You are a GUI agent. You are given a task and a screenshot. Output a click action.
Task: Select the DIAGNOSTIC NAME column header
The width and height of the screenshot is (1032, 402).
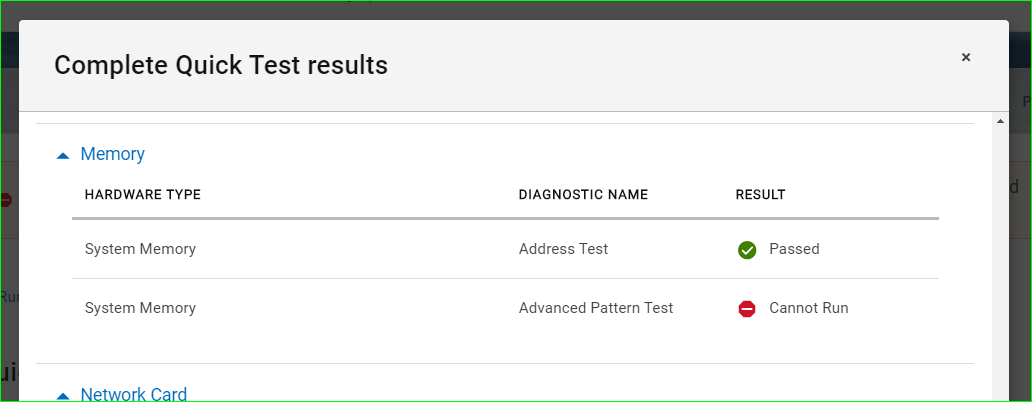pos(583,195)
